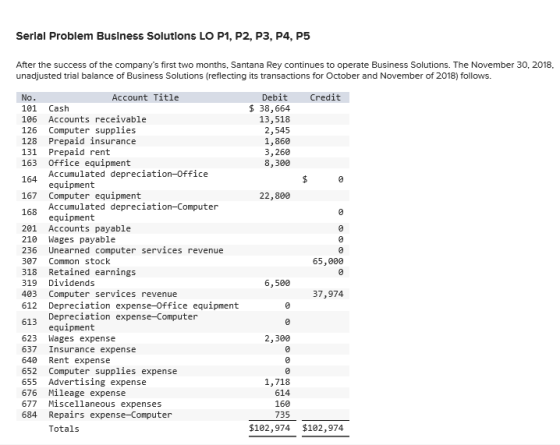Click account number 655

(29, 382)
